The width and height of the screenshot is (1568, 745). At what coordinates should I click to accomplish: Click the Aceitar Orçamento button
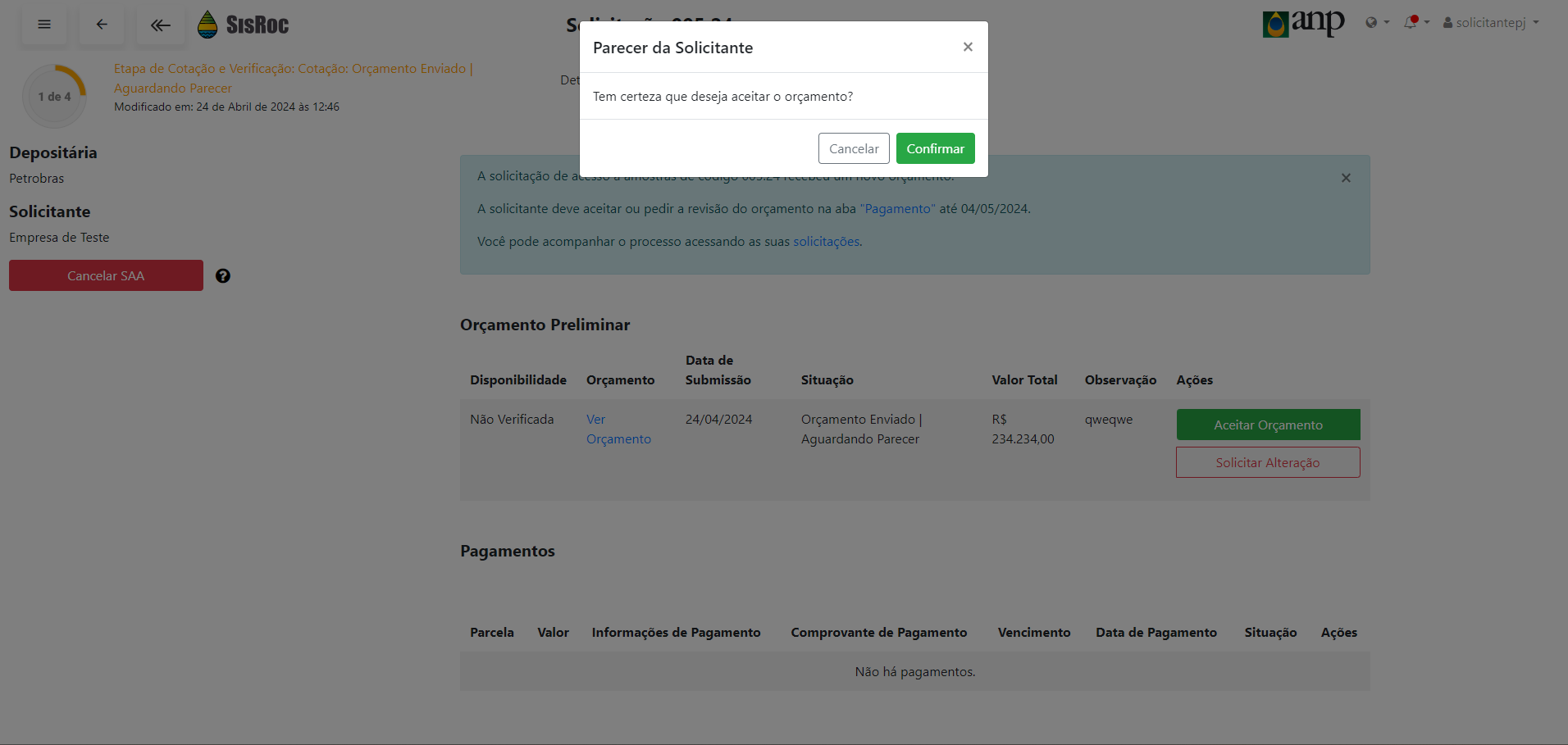tap(1268, 425)
